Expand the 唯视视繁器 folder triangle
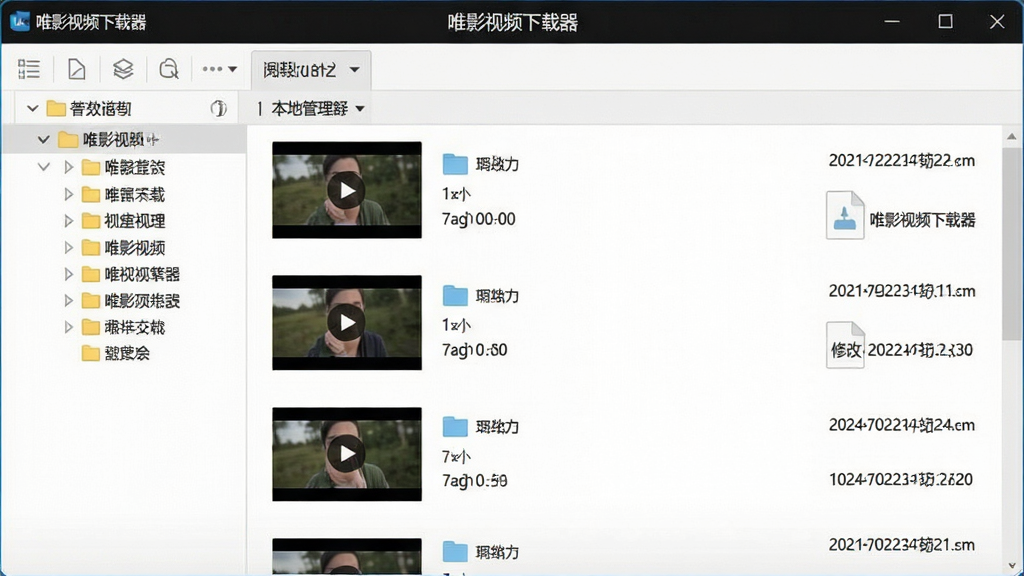 (69, 274)
